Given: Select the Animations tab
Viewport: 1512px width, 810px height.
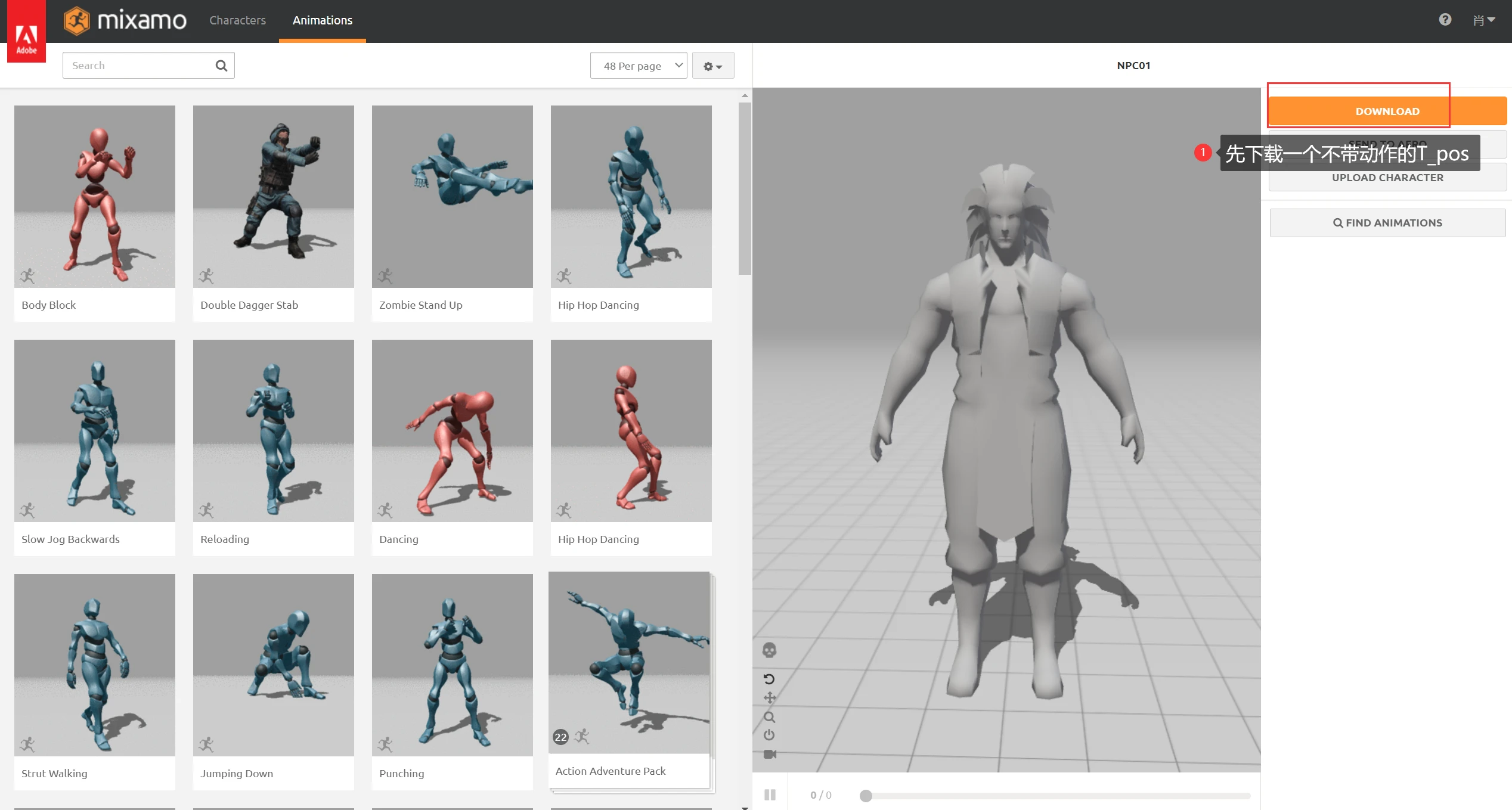Looking at the screenshot, I should coord(323,20).
